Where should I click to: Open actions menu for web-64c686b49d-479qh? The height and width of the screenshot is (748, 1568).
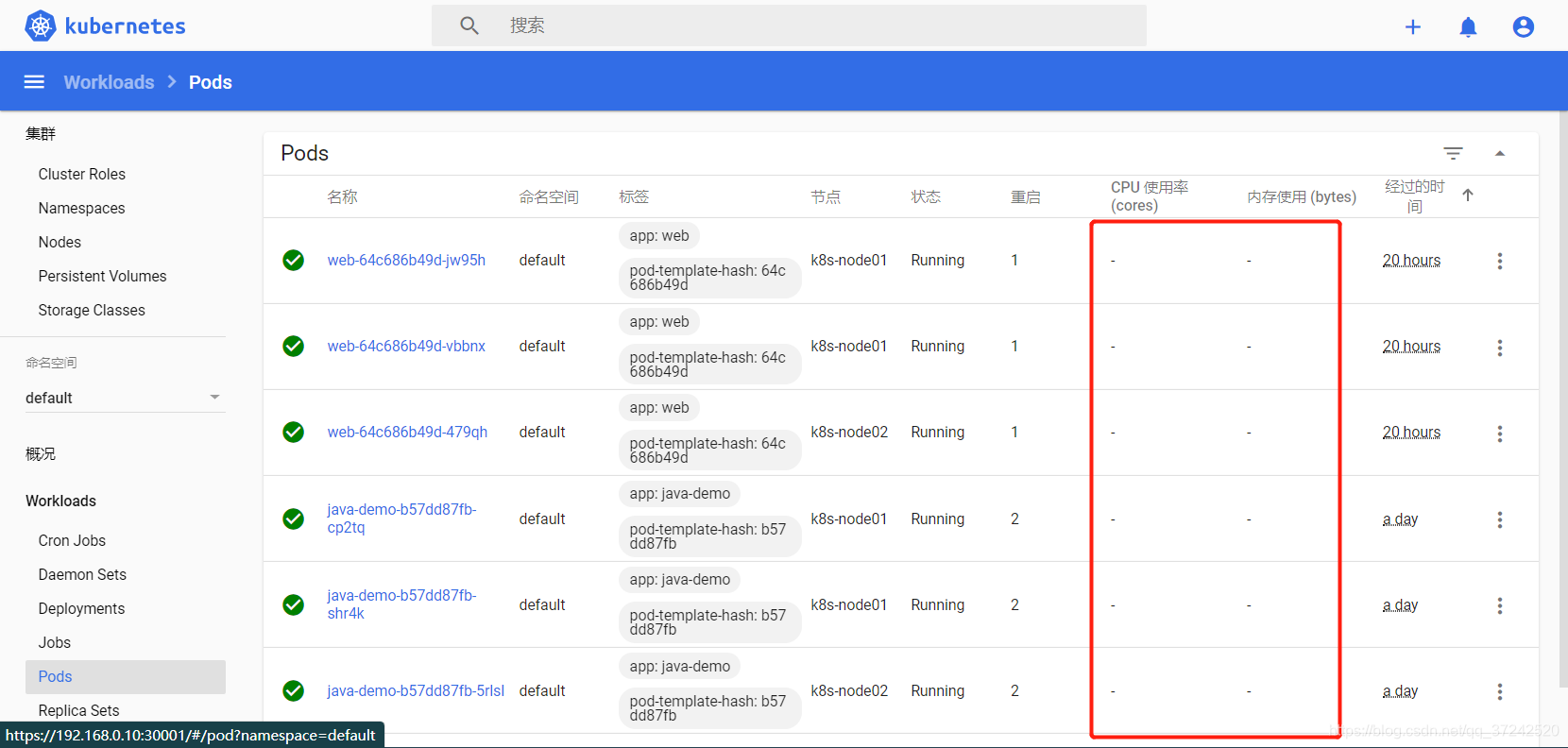tap(1499, 433)
